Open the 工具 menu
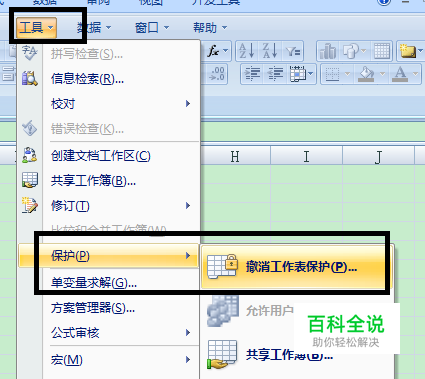Viewport: 425px width, 379px height. (36, 27)
